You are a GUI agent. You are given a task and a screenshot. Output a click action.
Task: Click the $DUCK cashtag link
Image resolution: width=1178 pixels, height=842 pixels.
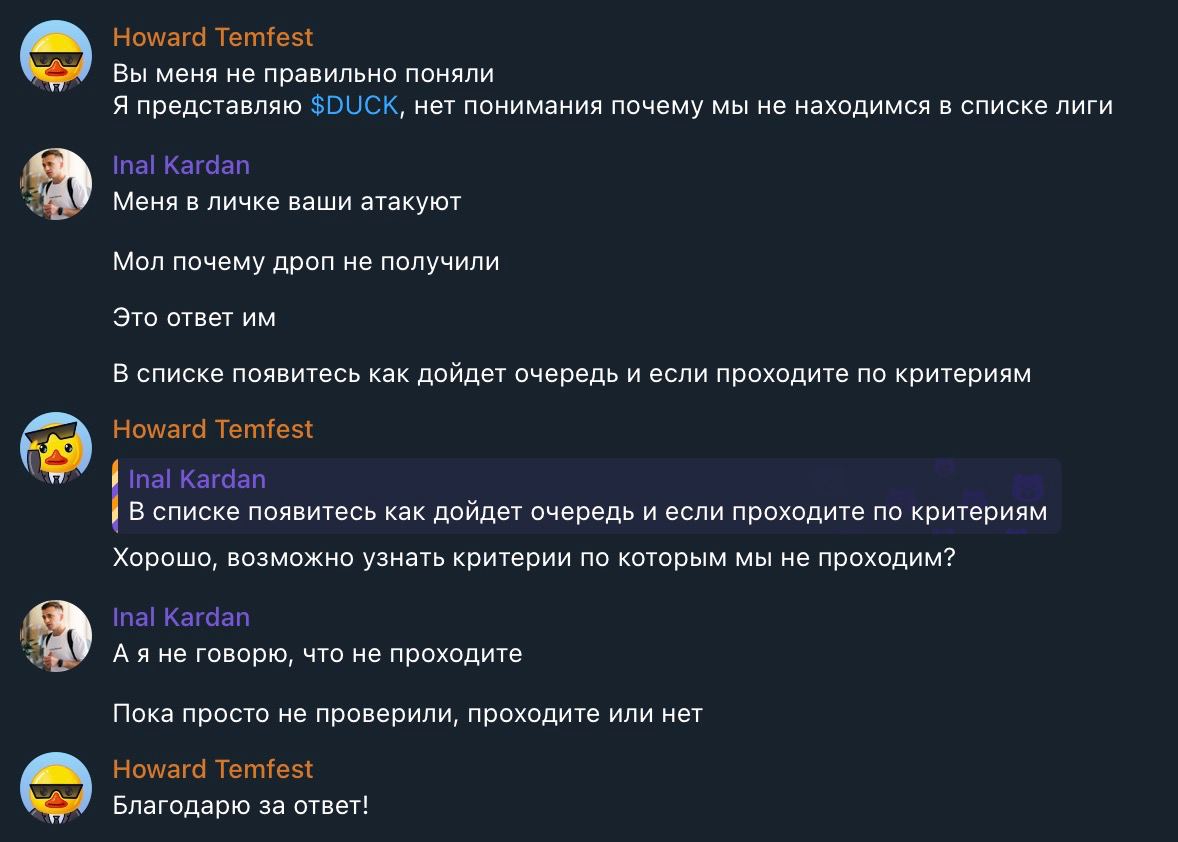(354, 106)
